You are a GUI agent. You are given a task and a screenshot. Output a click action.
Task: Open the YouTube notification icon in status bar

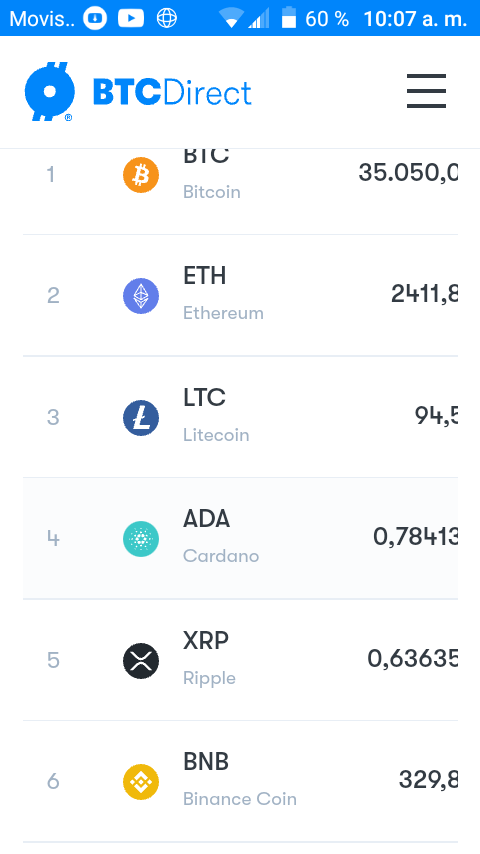(131, 19)
